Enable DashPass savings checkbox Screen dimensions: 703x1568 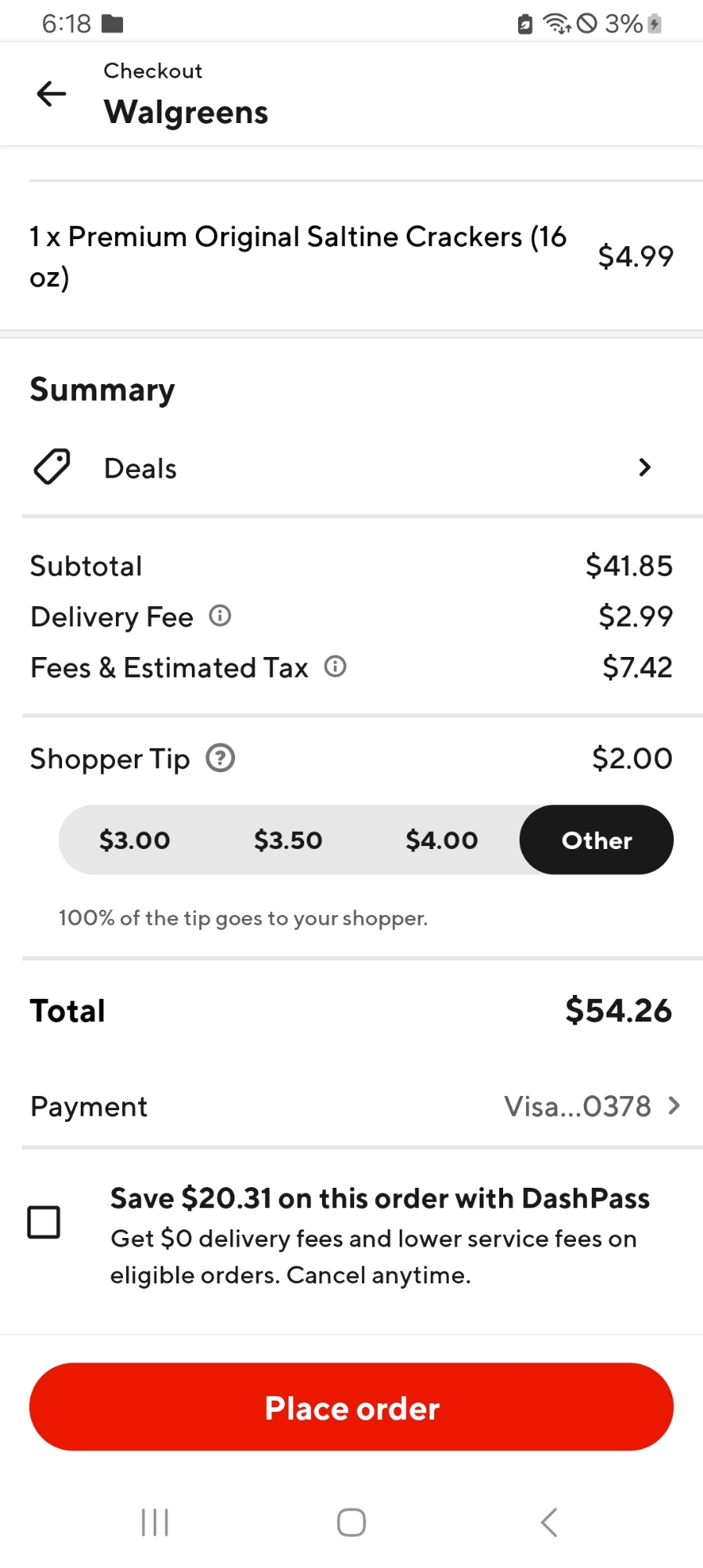point(44,1221)
